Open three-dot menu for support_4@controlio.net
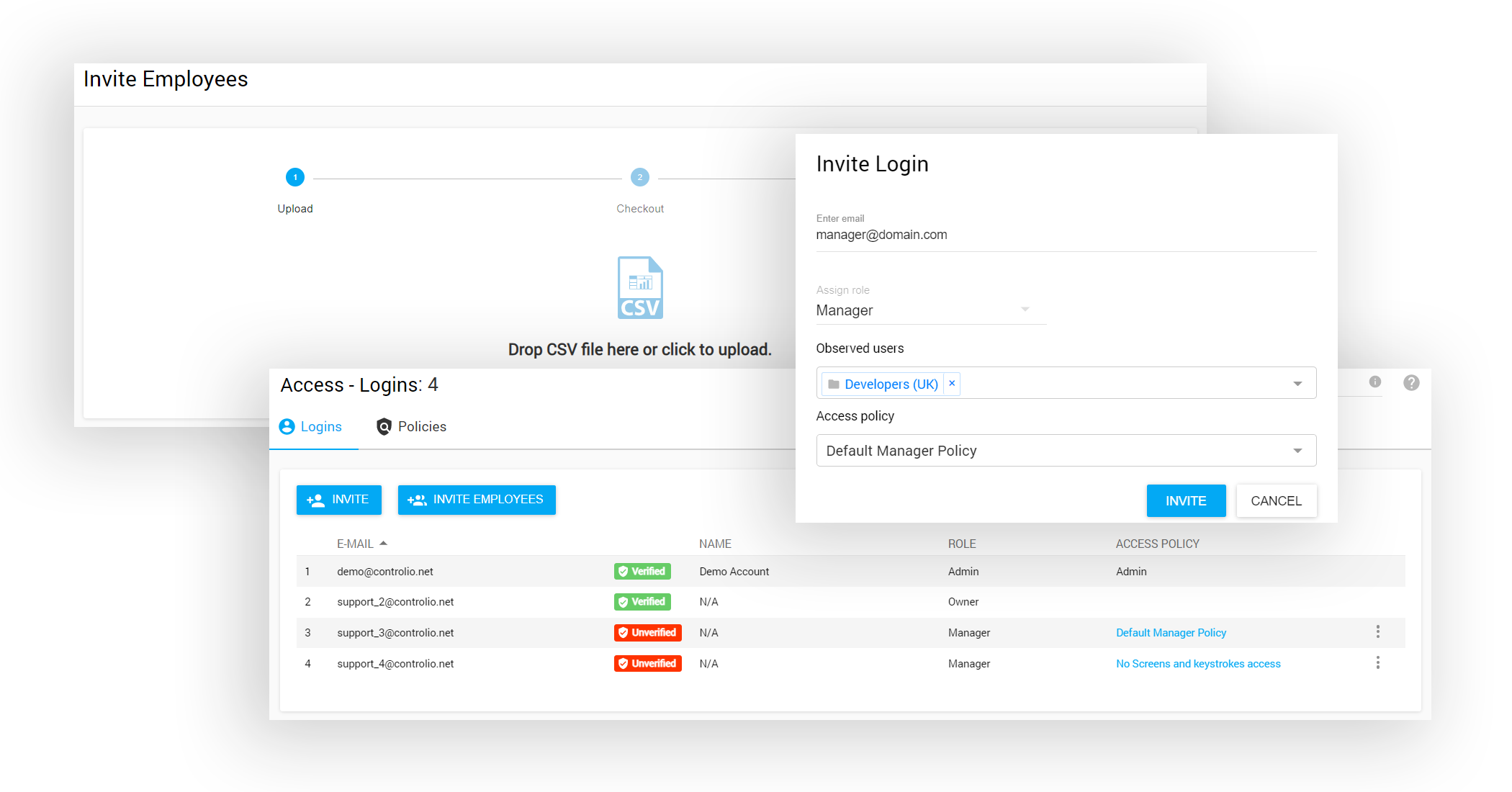1512x792 pixels. coord(1377,663)
